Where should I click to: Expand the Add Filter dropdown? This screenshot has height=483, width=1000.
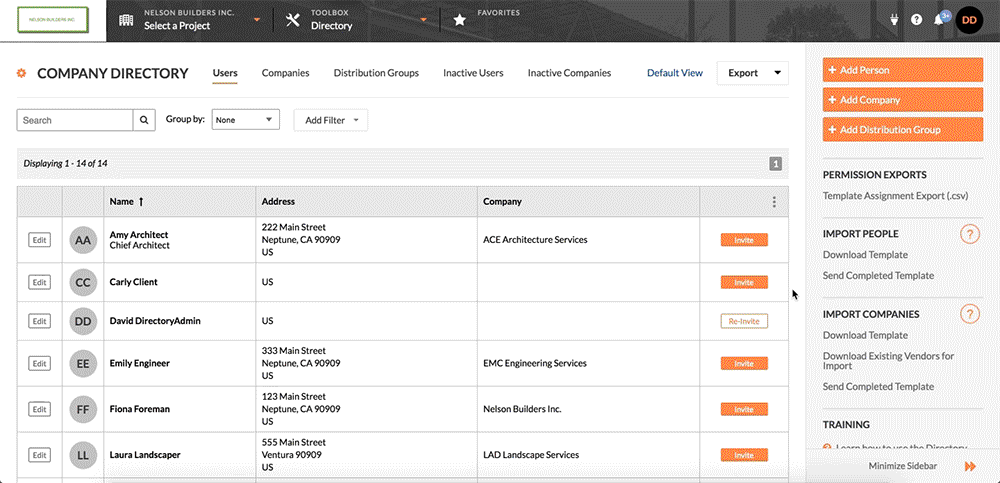click(330, 120)
